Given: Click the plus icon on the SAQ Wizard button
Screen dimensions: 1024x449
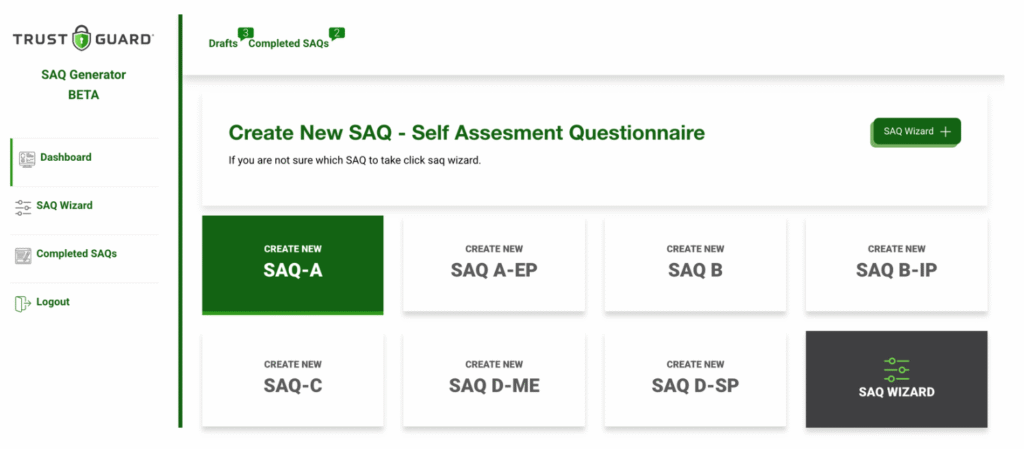Looking at the screenshot, I should point(945,132).
